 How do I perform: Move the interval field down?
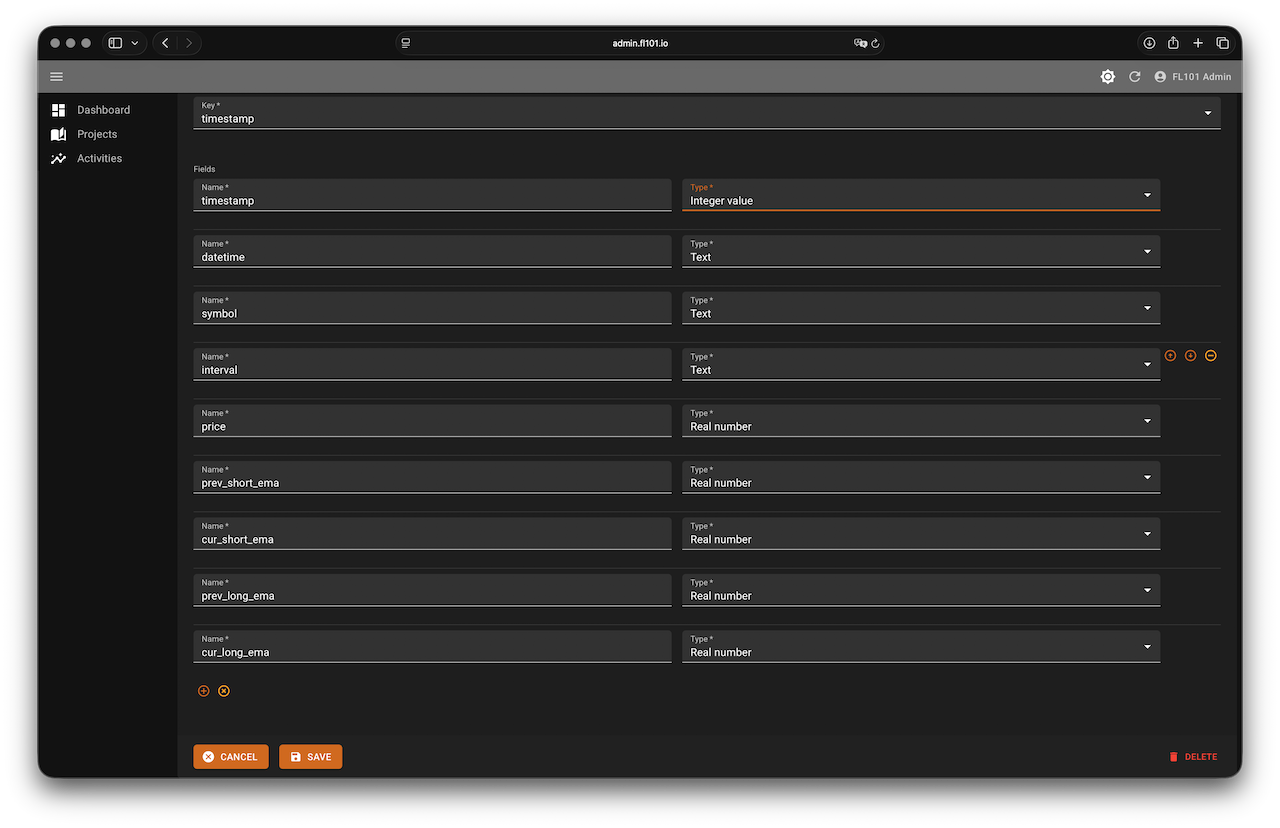1190,356
